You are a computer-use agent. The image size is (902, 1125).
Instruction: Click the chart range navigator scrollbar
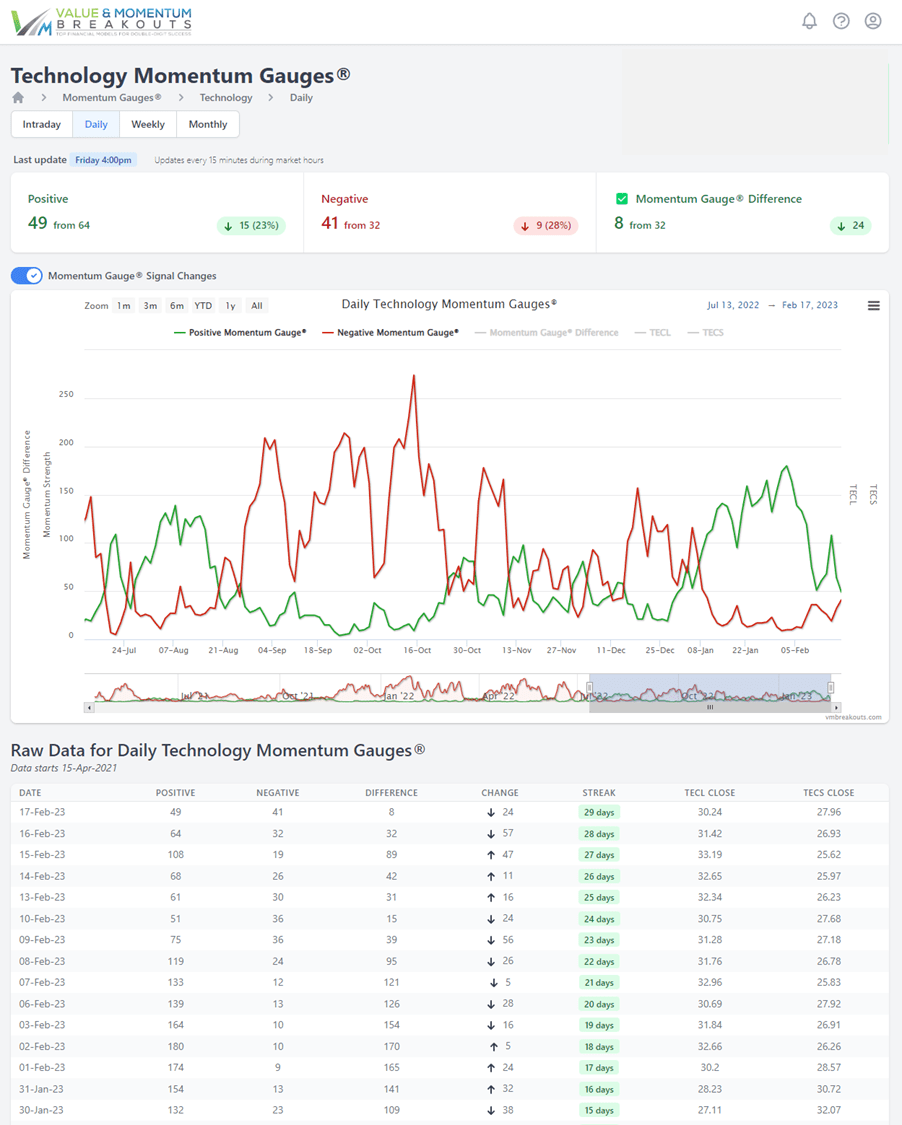click(710, 707)
